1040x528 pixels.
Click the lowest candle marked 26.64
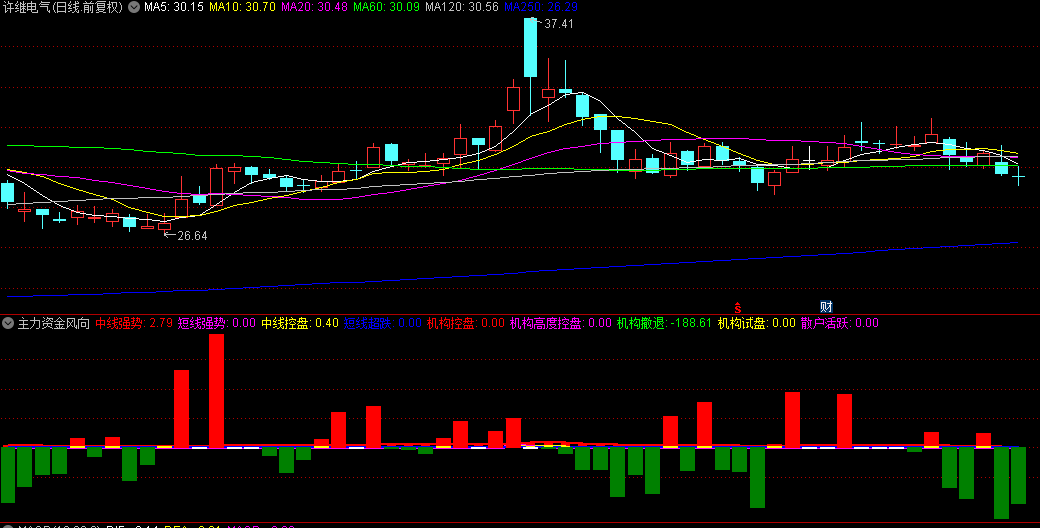tap(164, 226)
